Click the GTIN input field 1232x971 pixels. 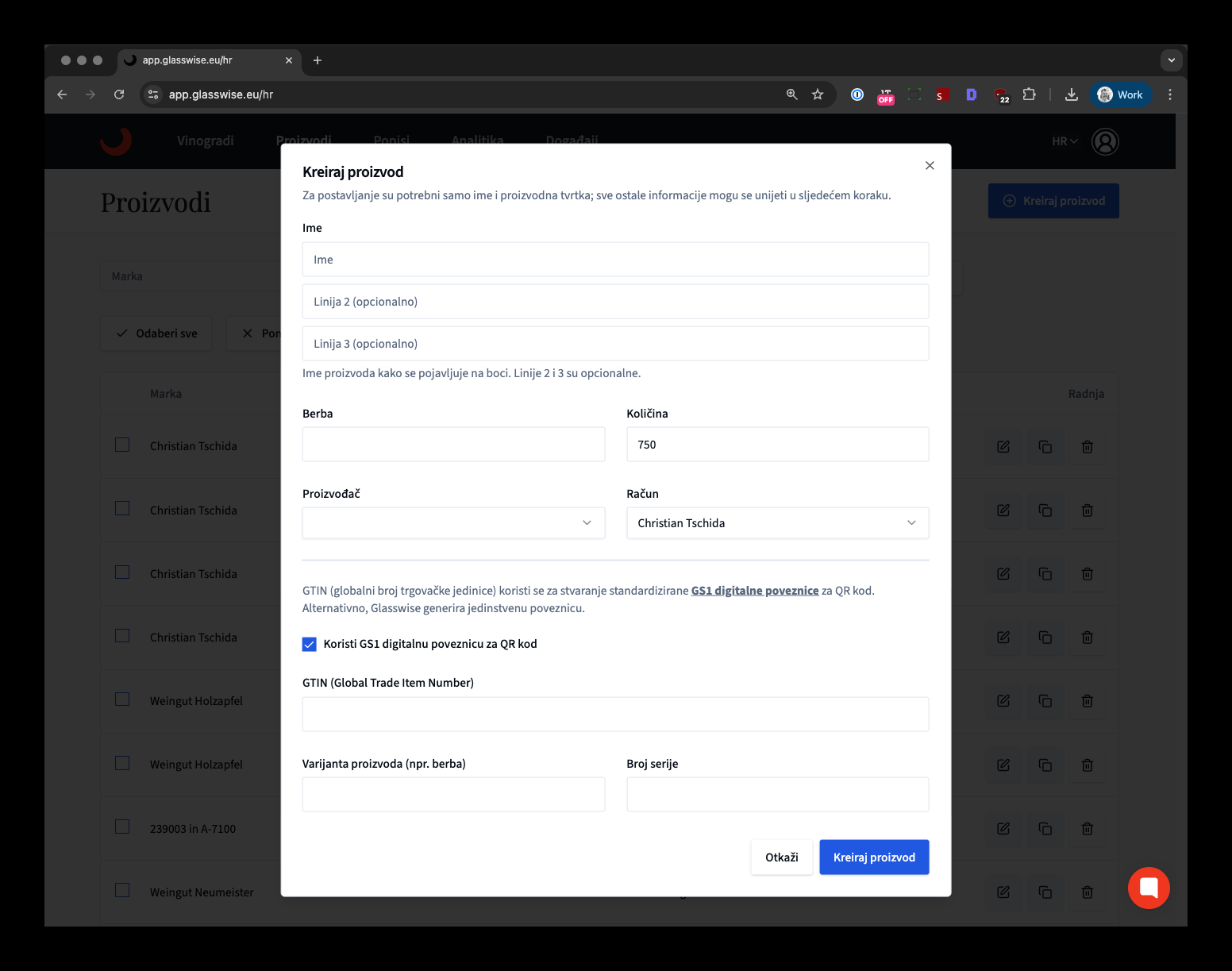[x=615, y=714]
